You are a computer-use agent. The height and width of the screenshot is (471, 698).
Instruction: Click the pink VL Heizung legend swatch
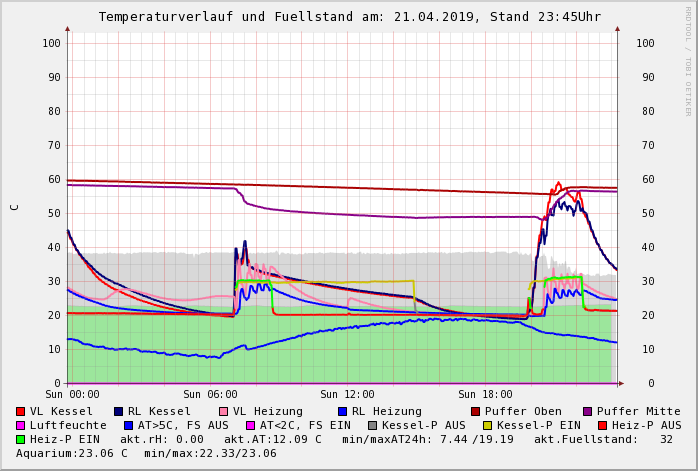(223, 411)
